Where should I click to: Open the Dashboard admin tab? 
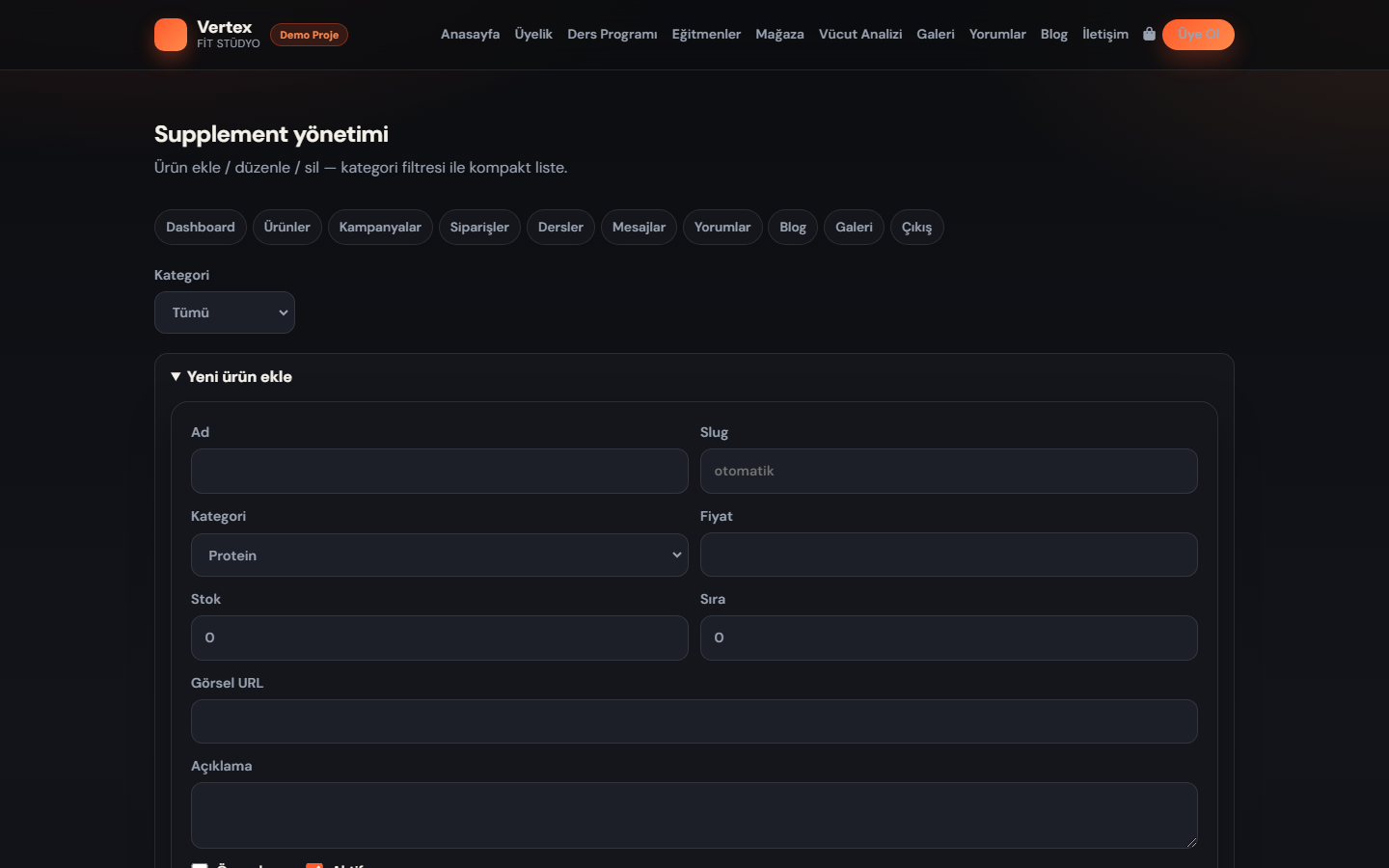pyautogui.click(x=201, y=228)
